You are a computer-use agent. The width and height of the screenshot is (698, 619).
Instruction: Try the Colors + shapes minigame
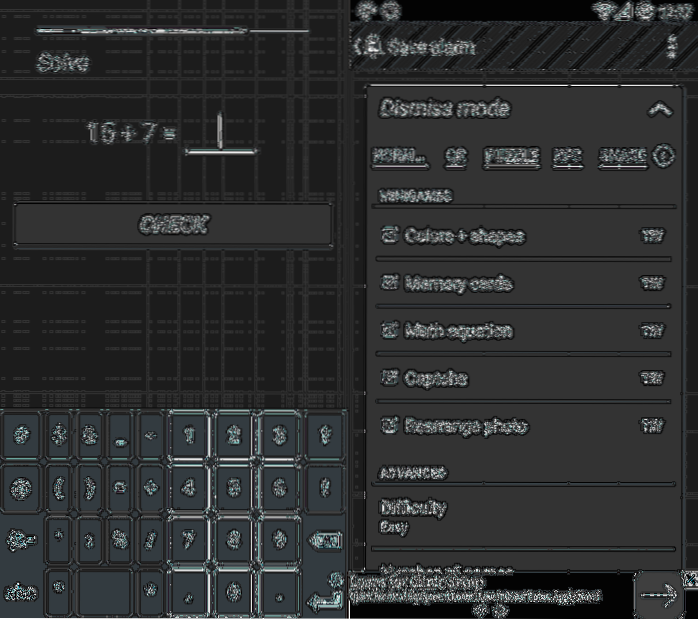[x=652, y=236]
